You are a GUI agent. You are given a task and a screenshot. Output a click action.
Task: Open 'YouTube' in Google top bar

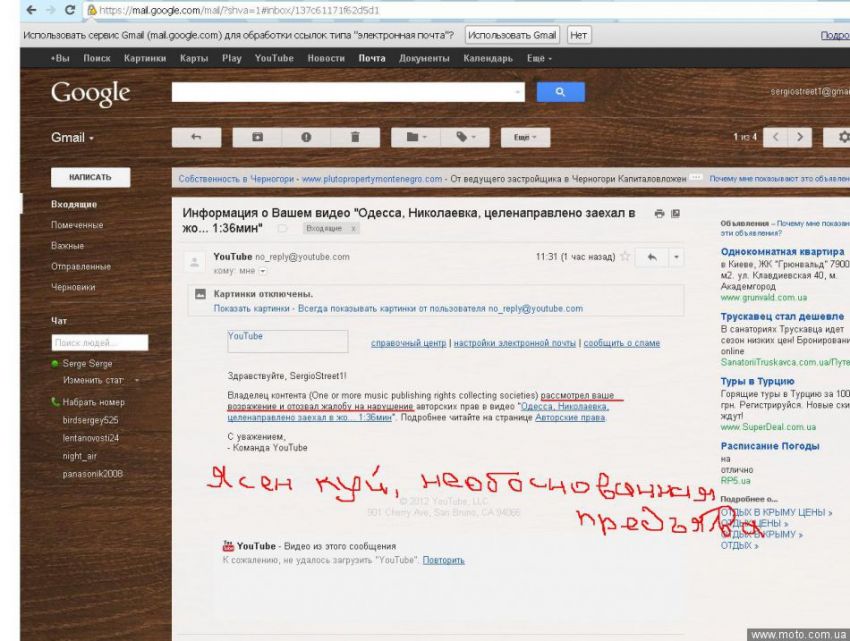coord(274,58)
